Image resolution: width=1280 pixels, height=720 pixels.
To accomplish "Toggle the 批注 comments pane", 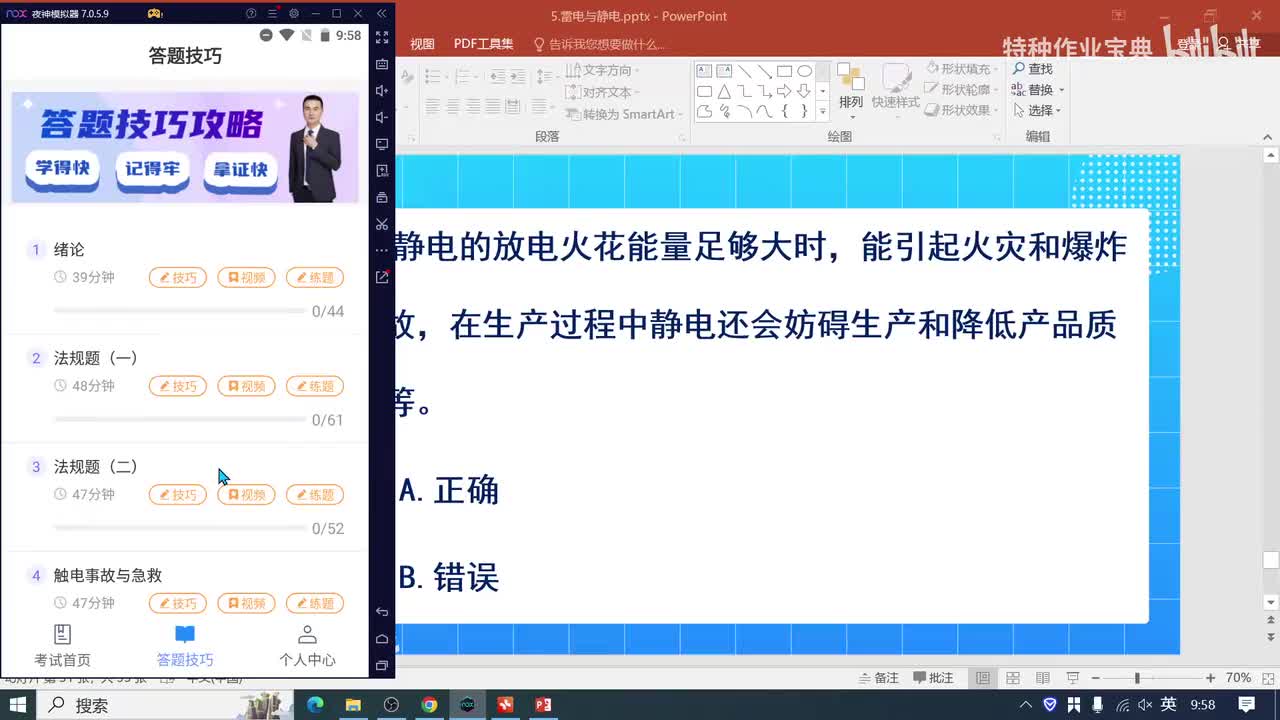I will (934, 678).
